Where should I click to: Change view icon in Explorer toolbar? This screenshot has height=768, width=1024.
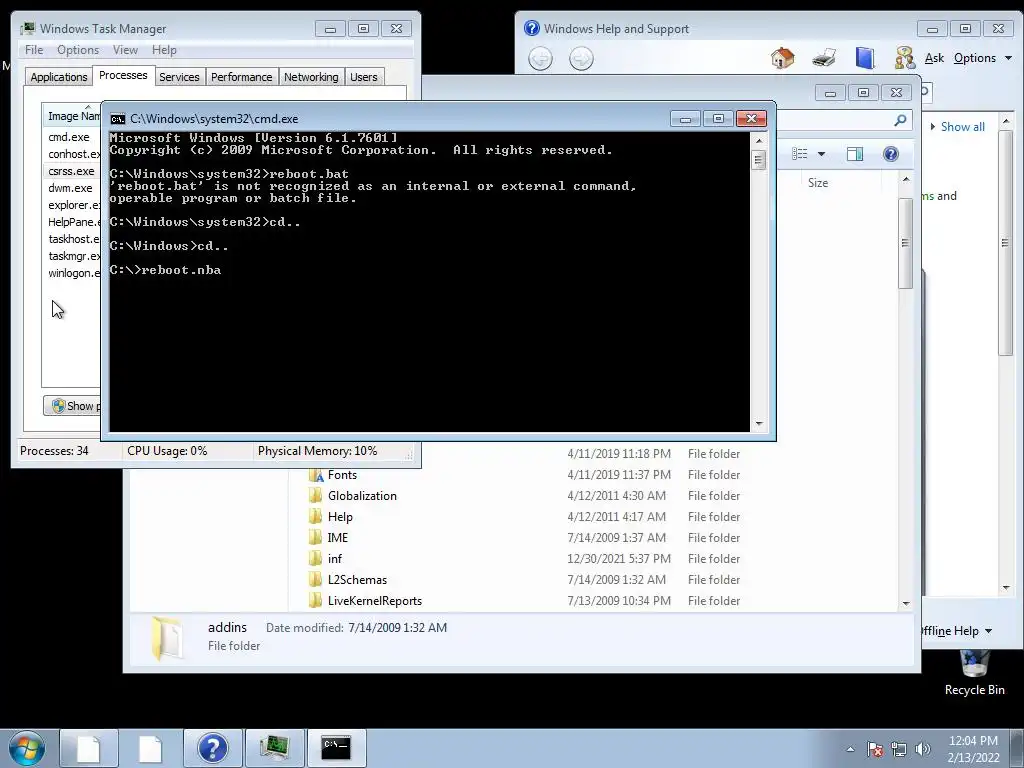[799, 154]
